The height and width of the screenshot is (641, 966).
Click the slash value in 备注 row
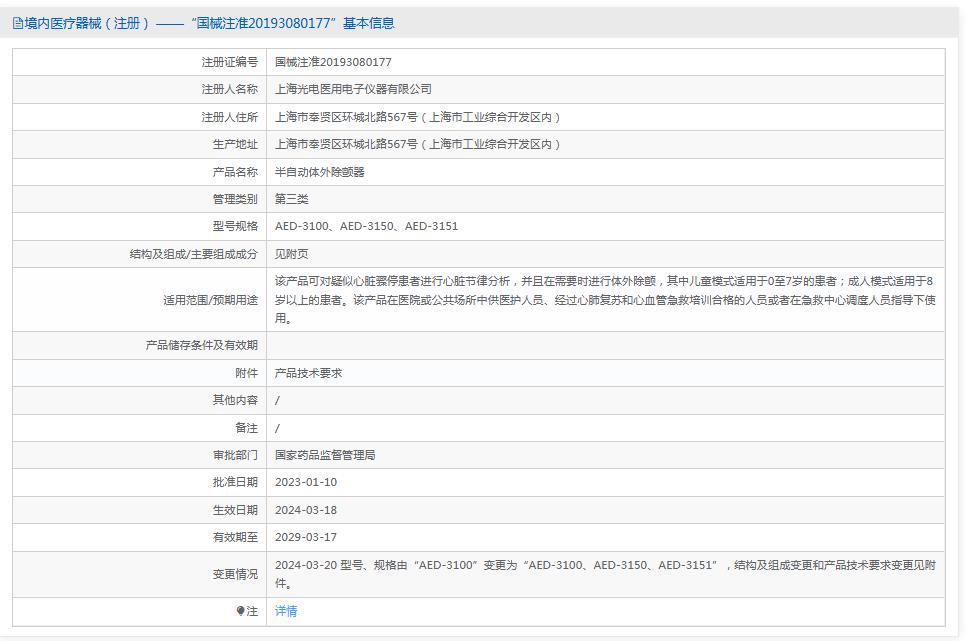(x=277, y=428)
